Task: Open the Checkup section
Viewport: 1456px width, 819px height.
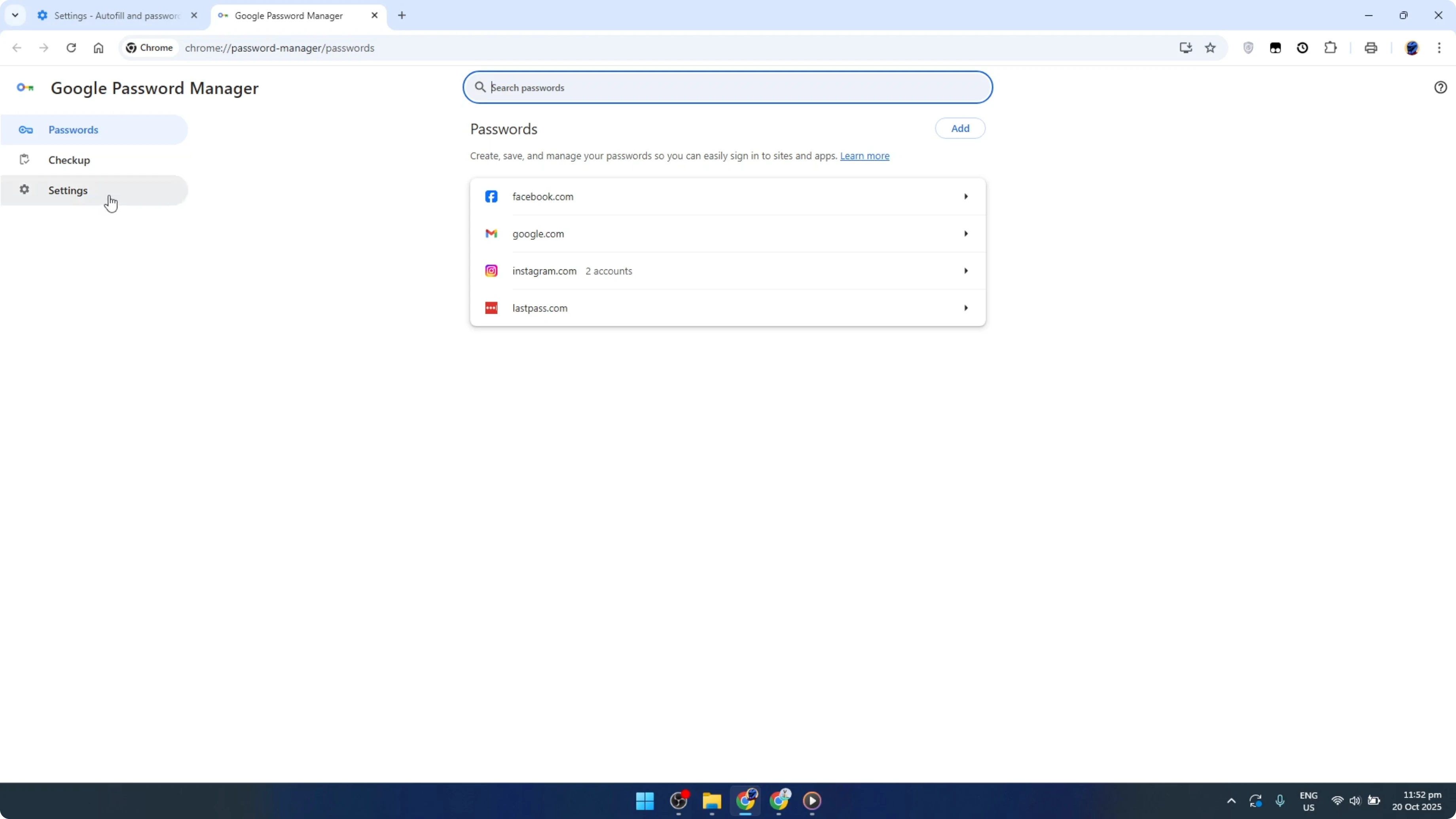Action: click(x=69, y=160)
